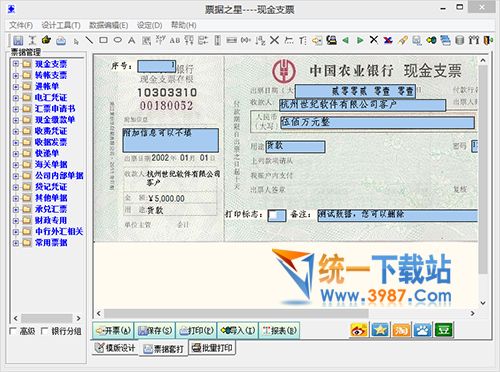This screenshot has height=372, width=500.
Task: Click the green Douban icon
Action: (x=444, y=330)
